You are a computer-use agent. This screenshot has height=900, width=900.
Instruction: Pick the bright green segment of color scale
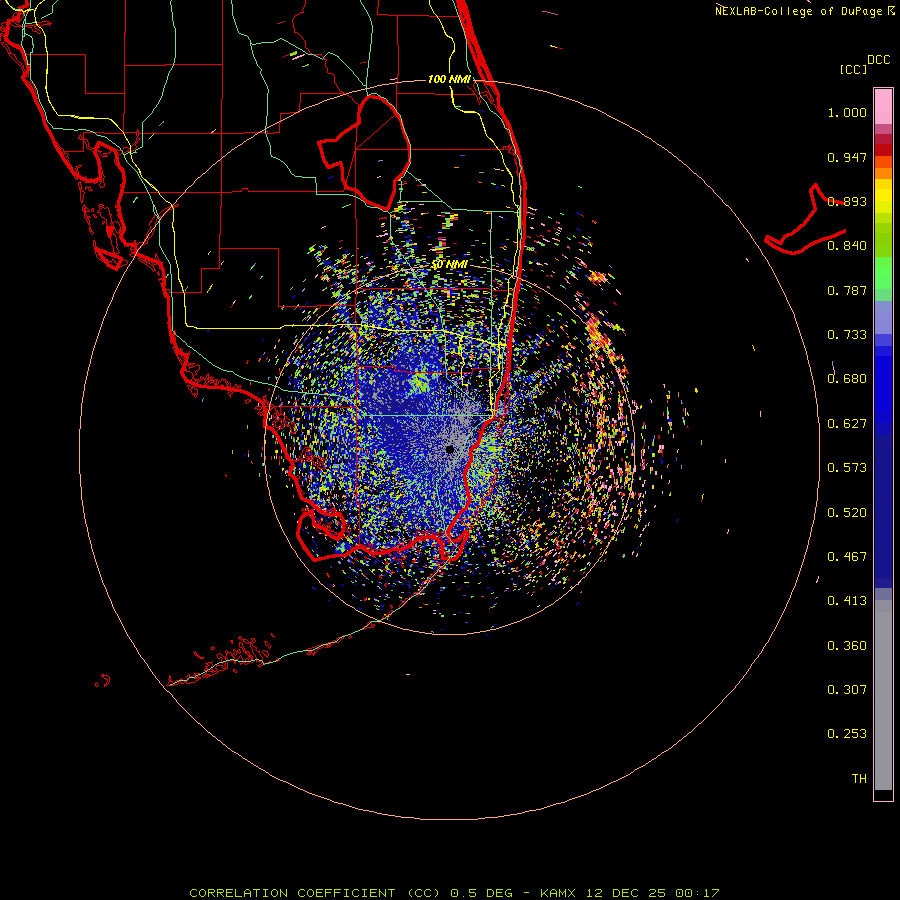[x=883, y=273]
